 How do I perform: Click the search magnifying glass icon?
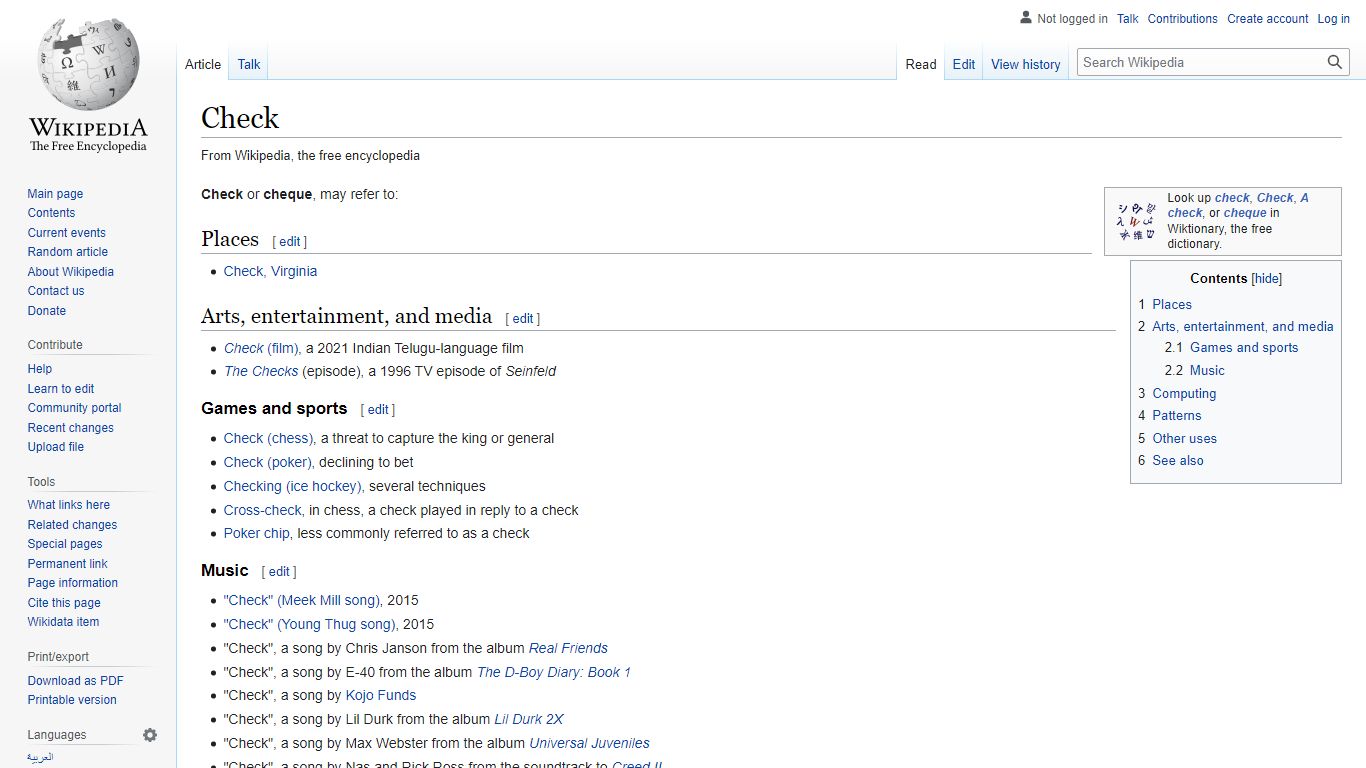(x=1335, y=62)
